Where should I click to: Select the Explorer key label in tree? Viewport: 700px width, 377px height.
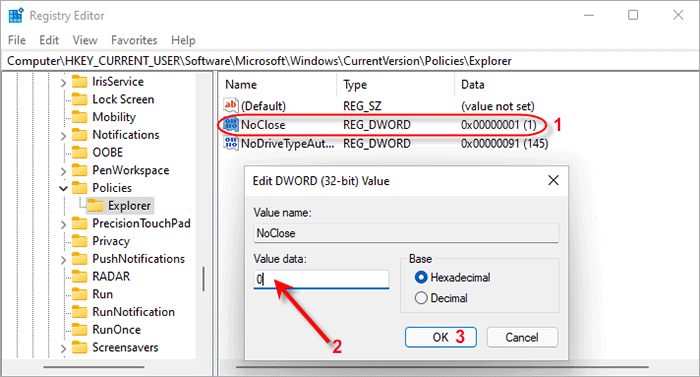tap(129, 205)
